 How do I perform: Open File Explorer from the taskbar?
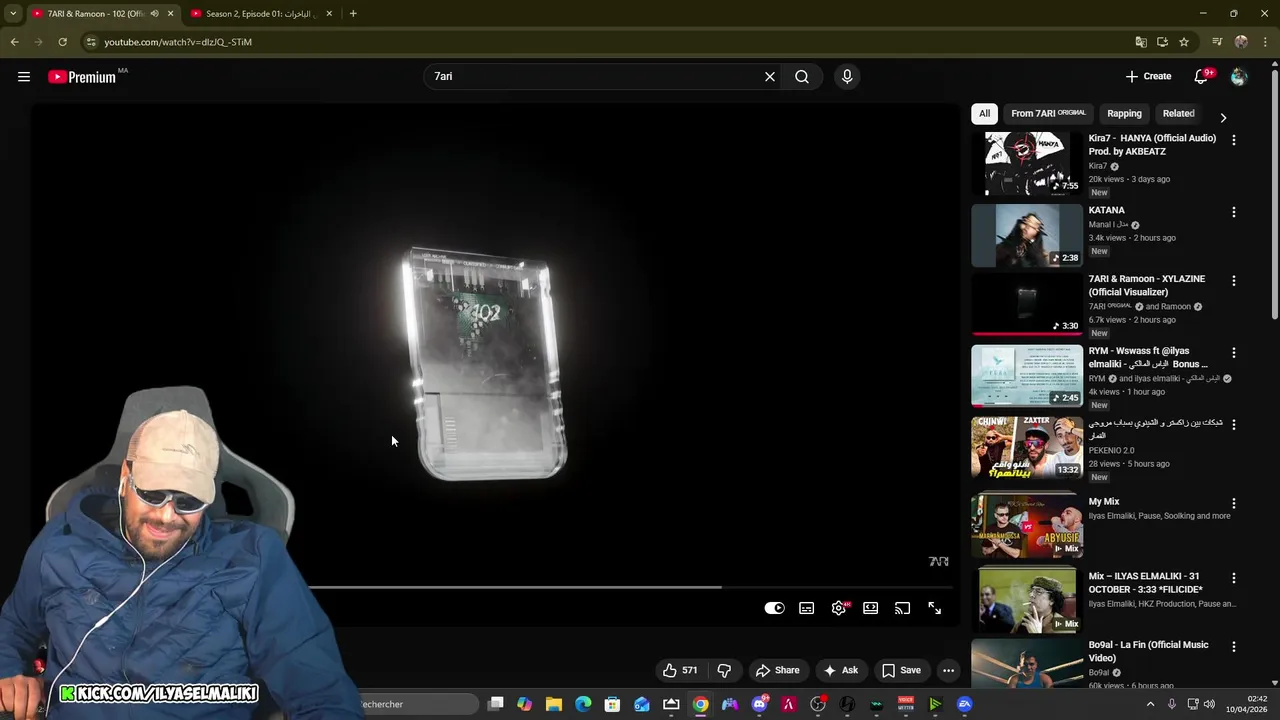coord(554,704)
